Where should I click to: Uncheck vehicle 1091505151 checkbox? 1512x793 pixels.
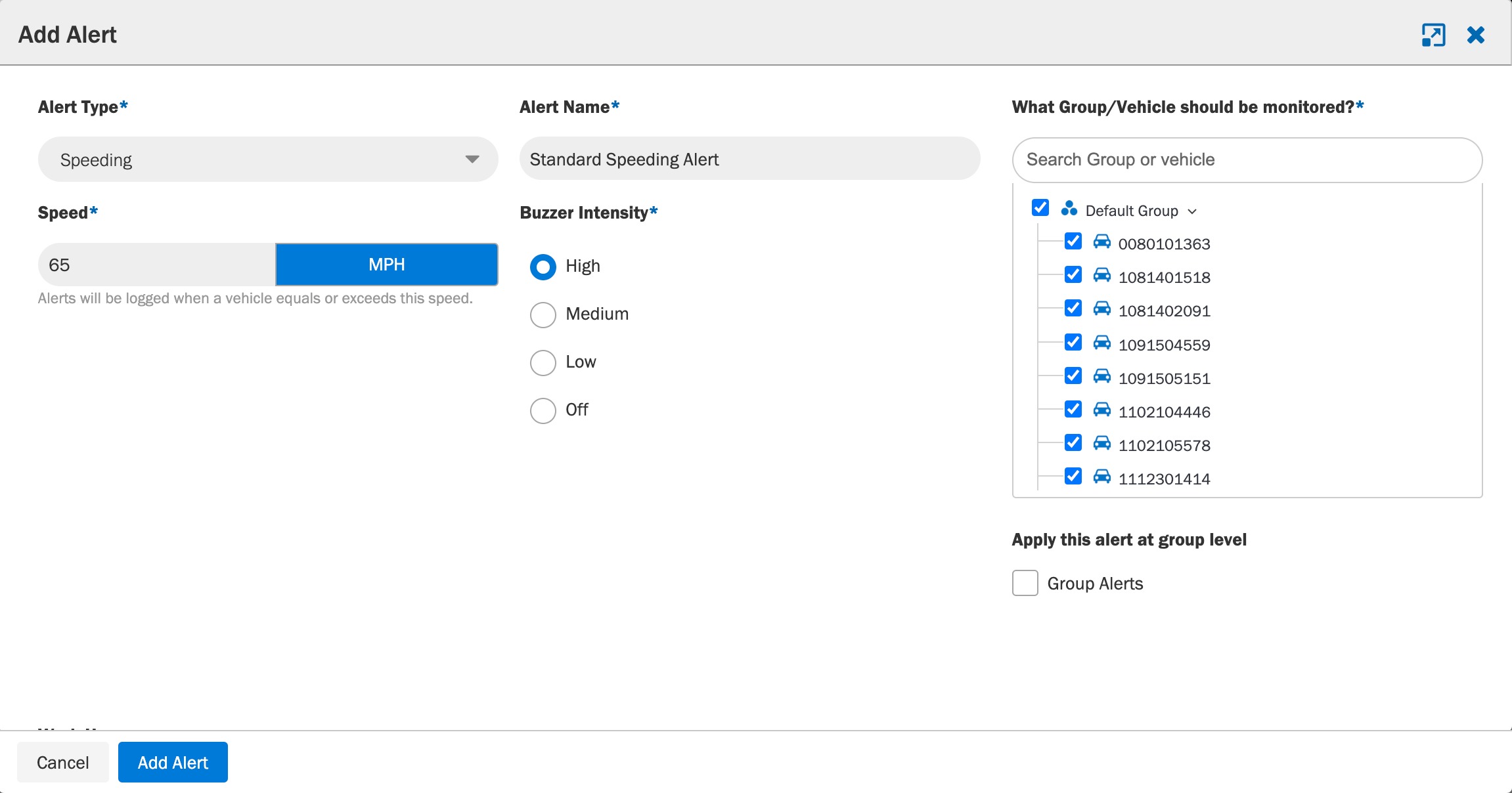coord(1073,376)
